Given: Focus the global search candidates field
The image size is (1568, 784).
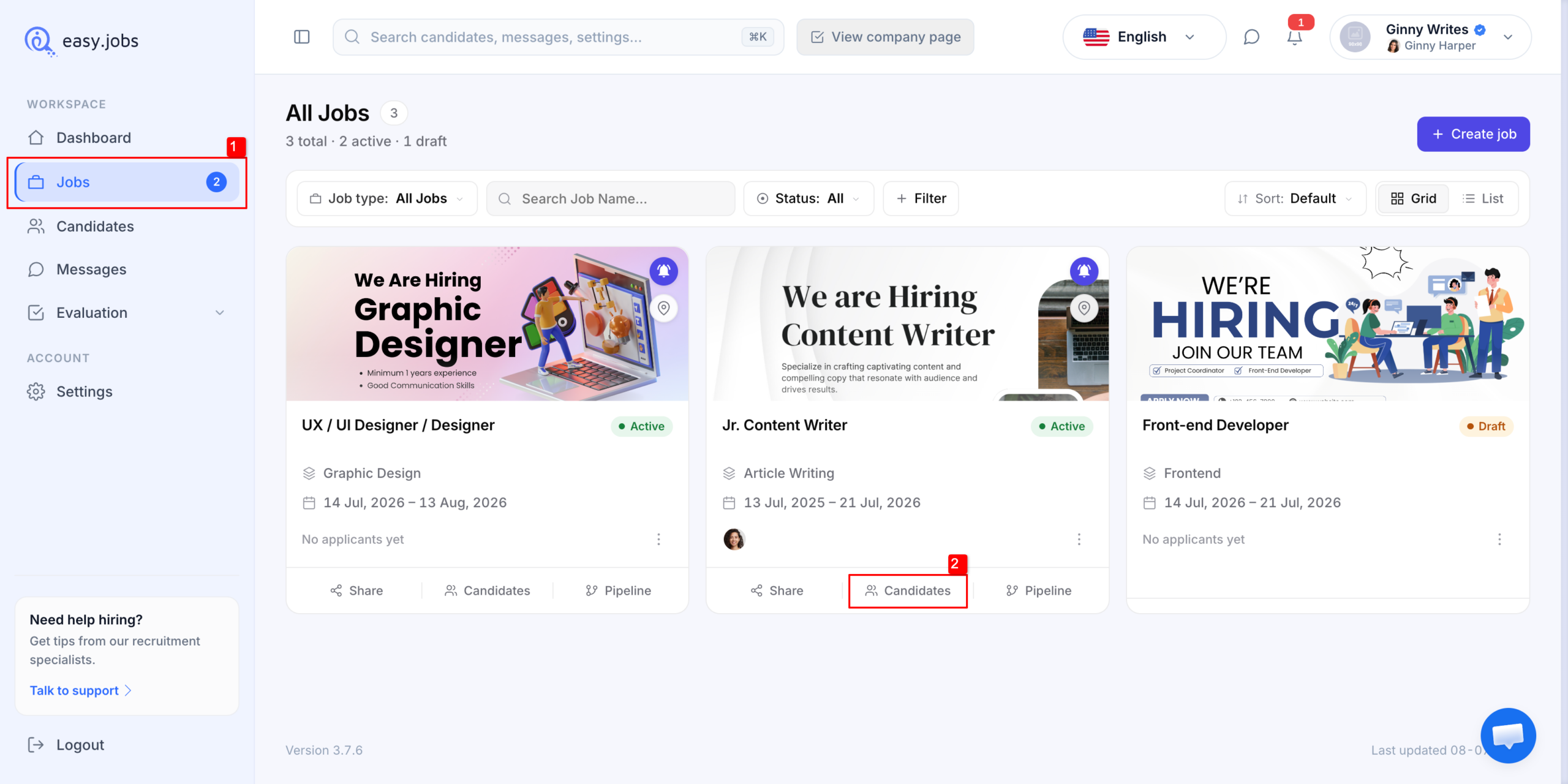Looking at the screenshot, I should point(558,37).
